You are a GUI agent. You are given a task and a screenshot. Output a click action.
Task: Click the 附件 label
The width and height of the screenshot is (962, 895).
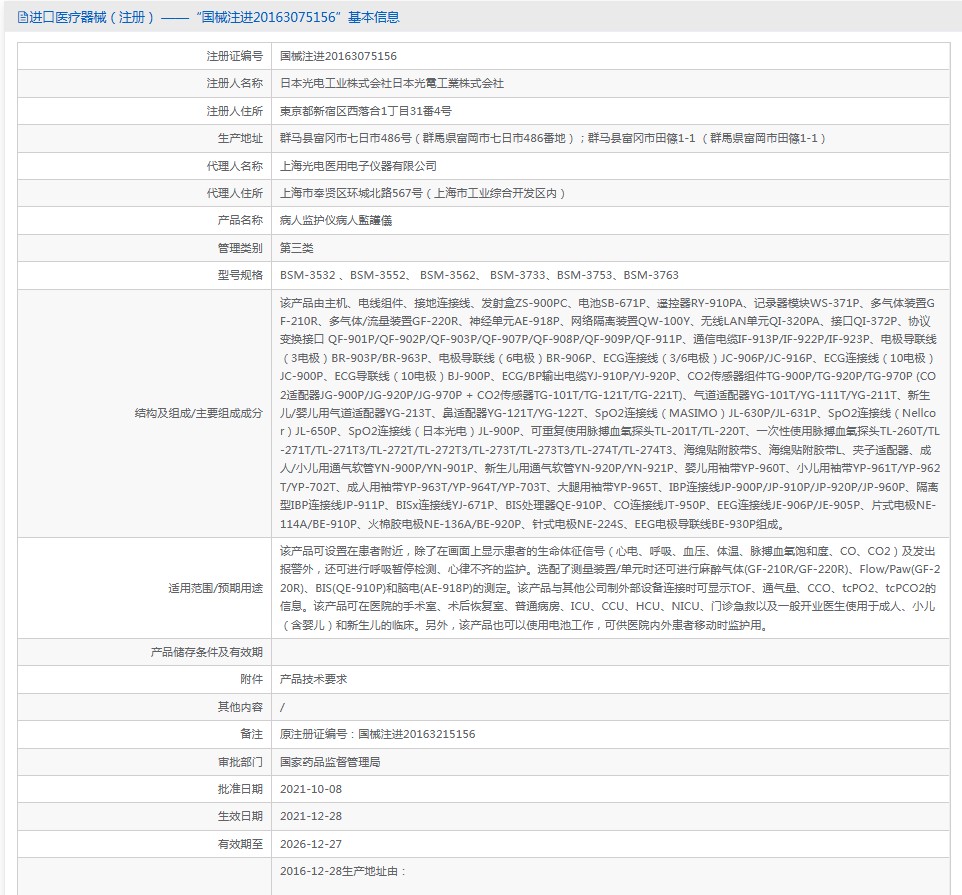pos(252,680)
